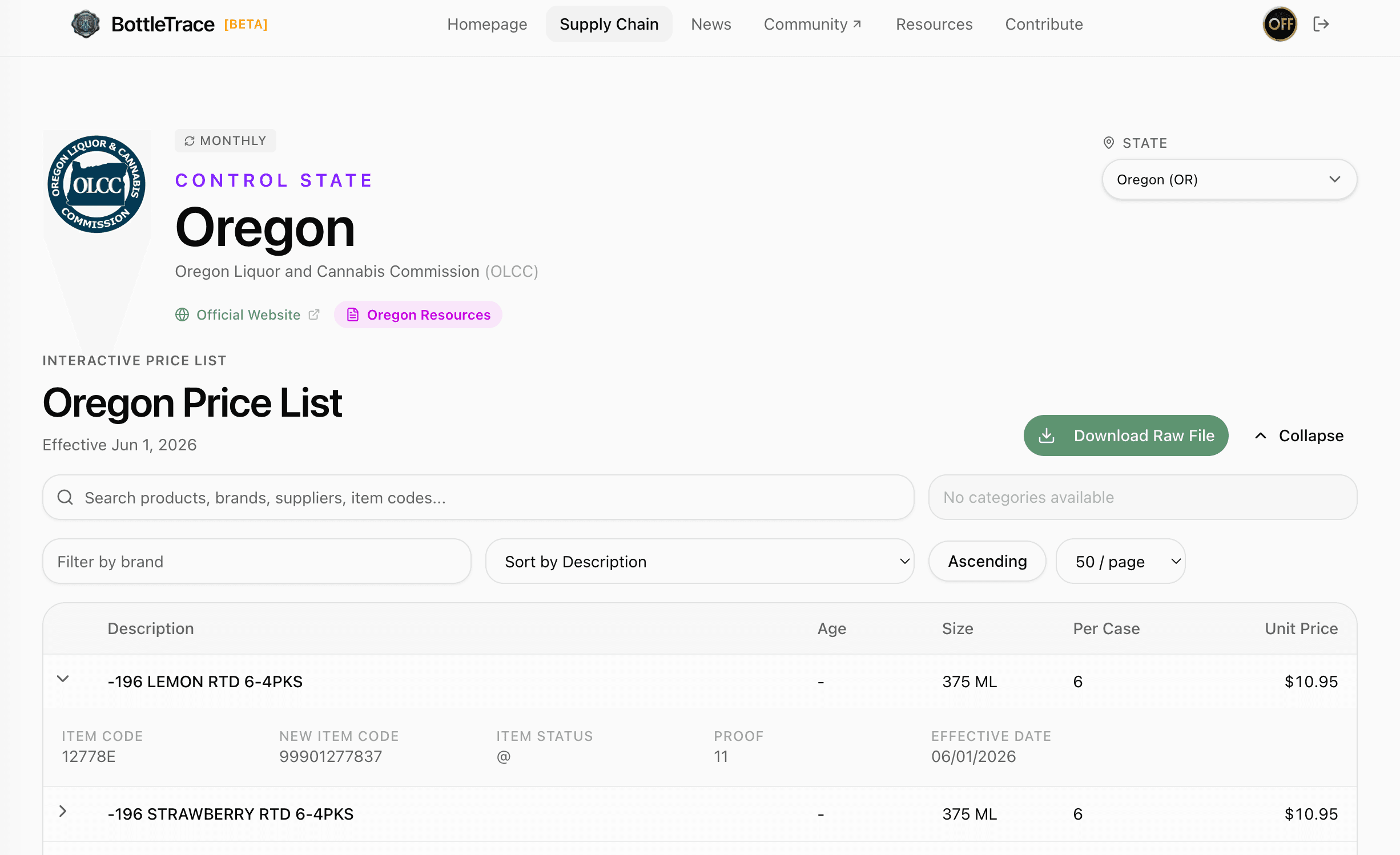The width and height of the screenshot is (1400, 855).
Task: Focus the Filter by brand field
Action: point(257,562)
